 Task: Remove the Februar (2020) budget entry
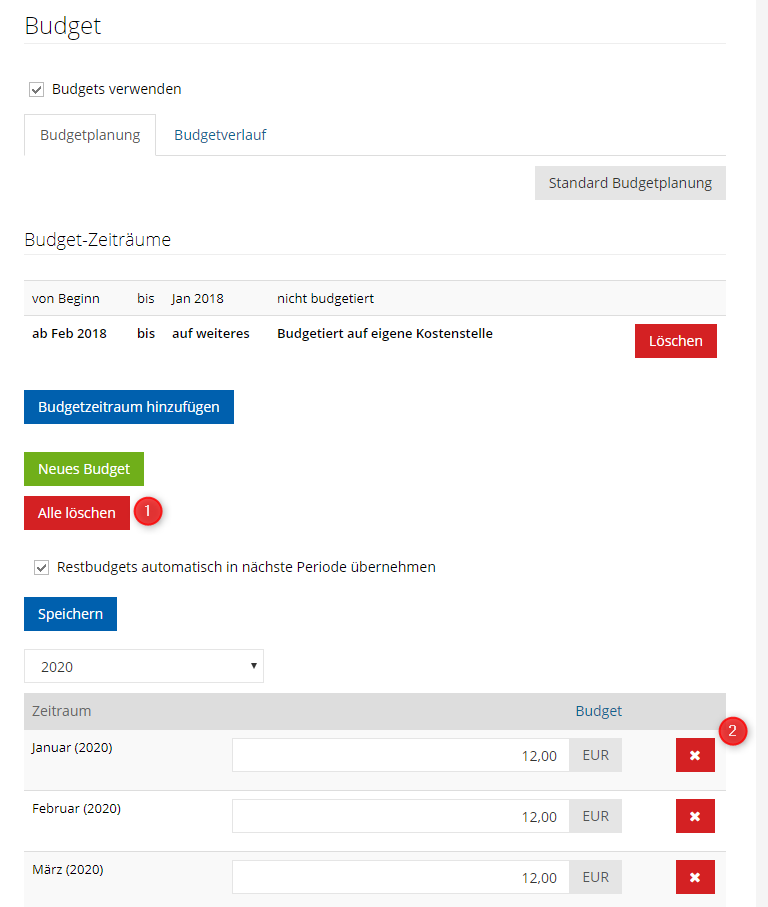click(x=695, y=817)
